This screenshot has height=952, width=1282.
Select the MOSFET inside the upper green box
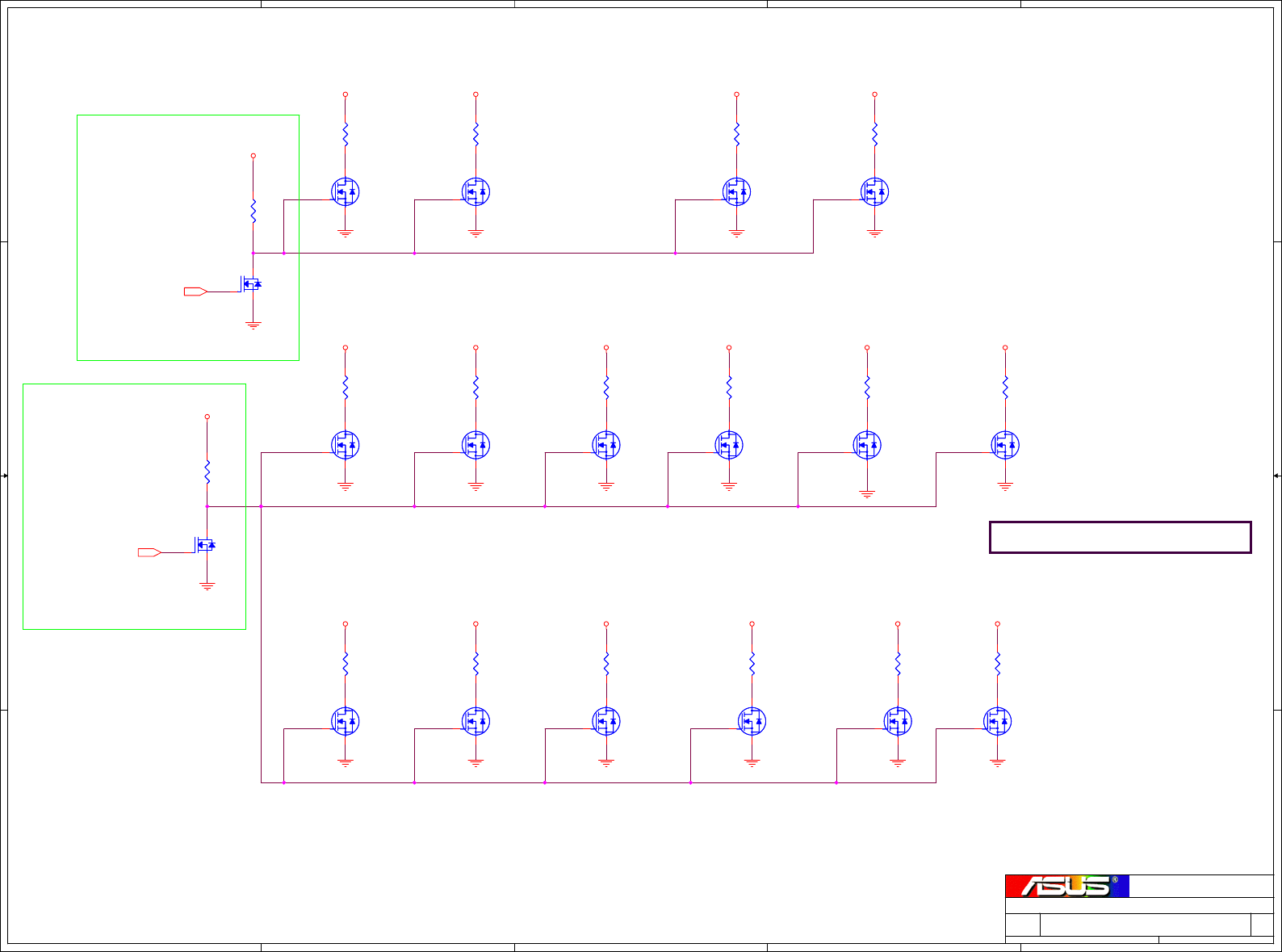(x=251, y=284)
